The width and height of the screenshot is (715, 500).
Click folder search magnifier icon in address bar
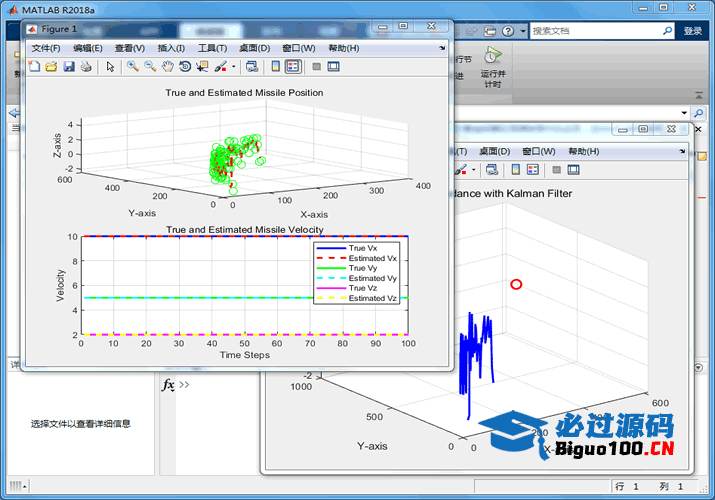point(698,113)
